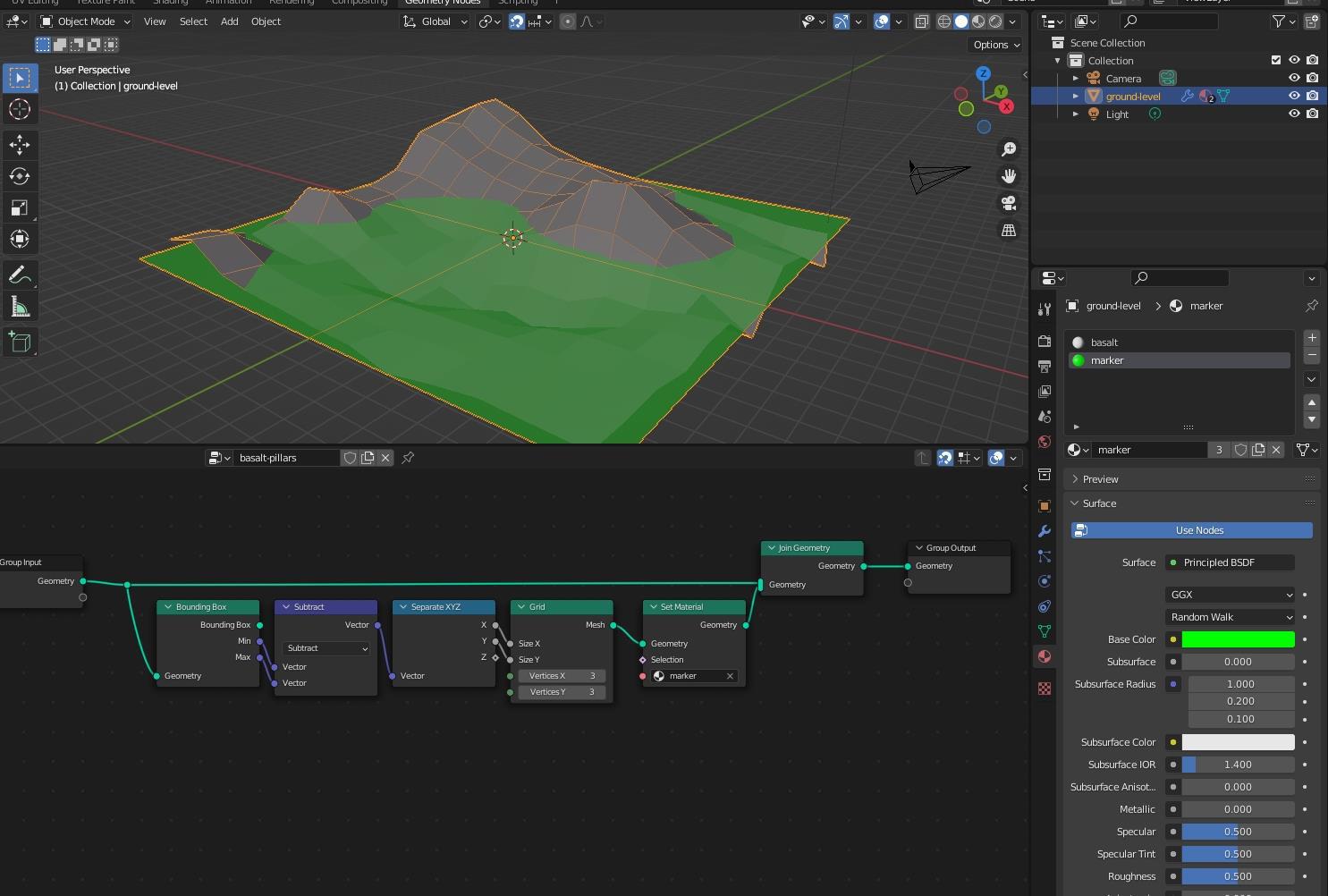Select the Annotate pencil tool

(20, 275)
